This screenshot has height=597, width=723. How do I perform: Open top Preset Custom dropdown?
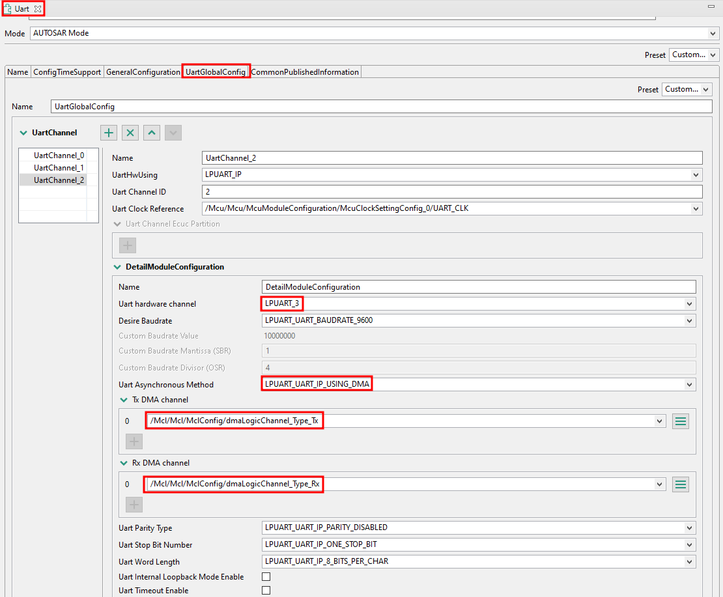[713, 55]
